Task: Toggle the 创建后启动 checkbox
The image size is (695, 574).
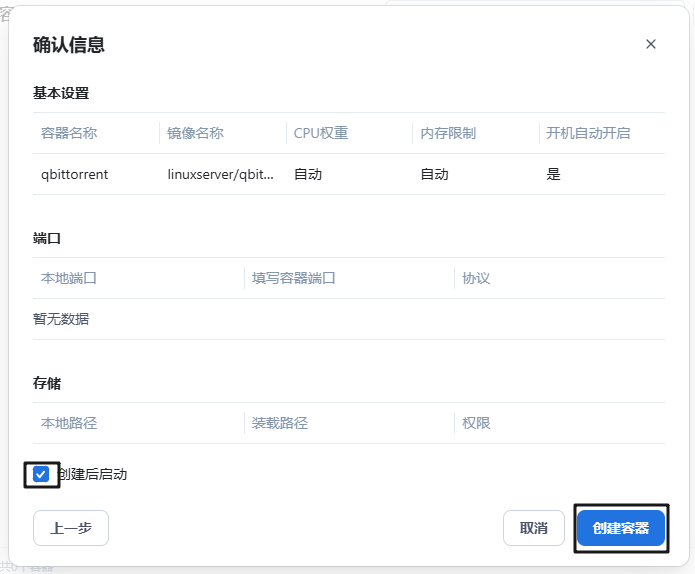Action: click(x=41, y=474)
